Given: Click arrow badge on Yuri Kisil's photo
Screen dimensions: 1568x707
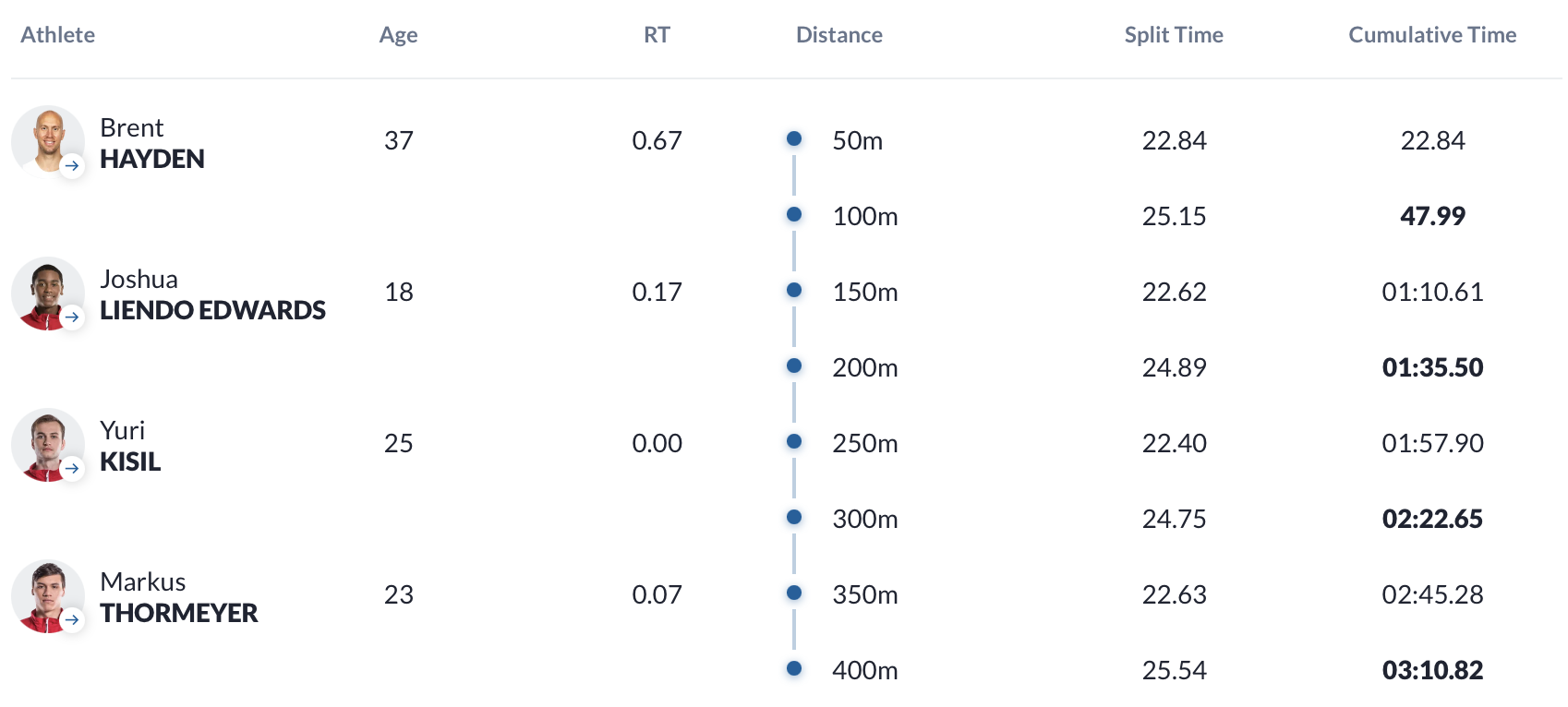Looking at the screenshot, I should click(x=73, y=469).
